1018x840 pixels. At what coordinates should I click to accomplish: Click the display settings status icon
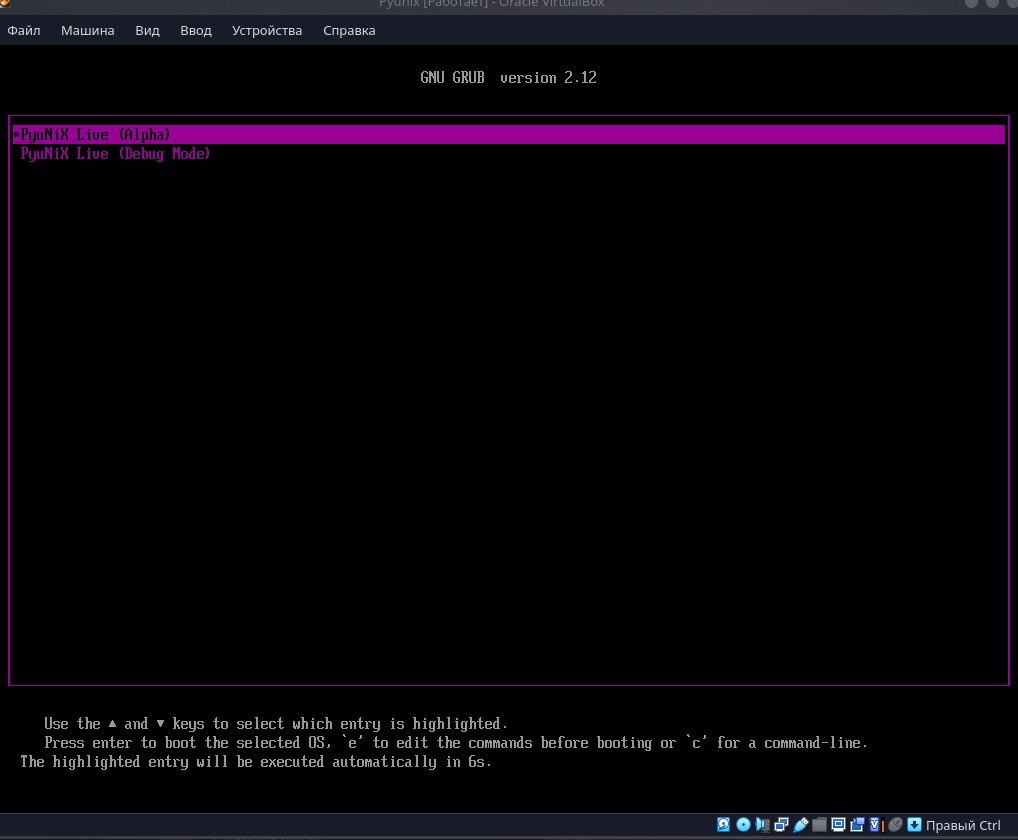click(x=838, y=824)
